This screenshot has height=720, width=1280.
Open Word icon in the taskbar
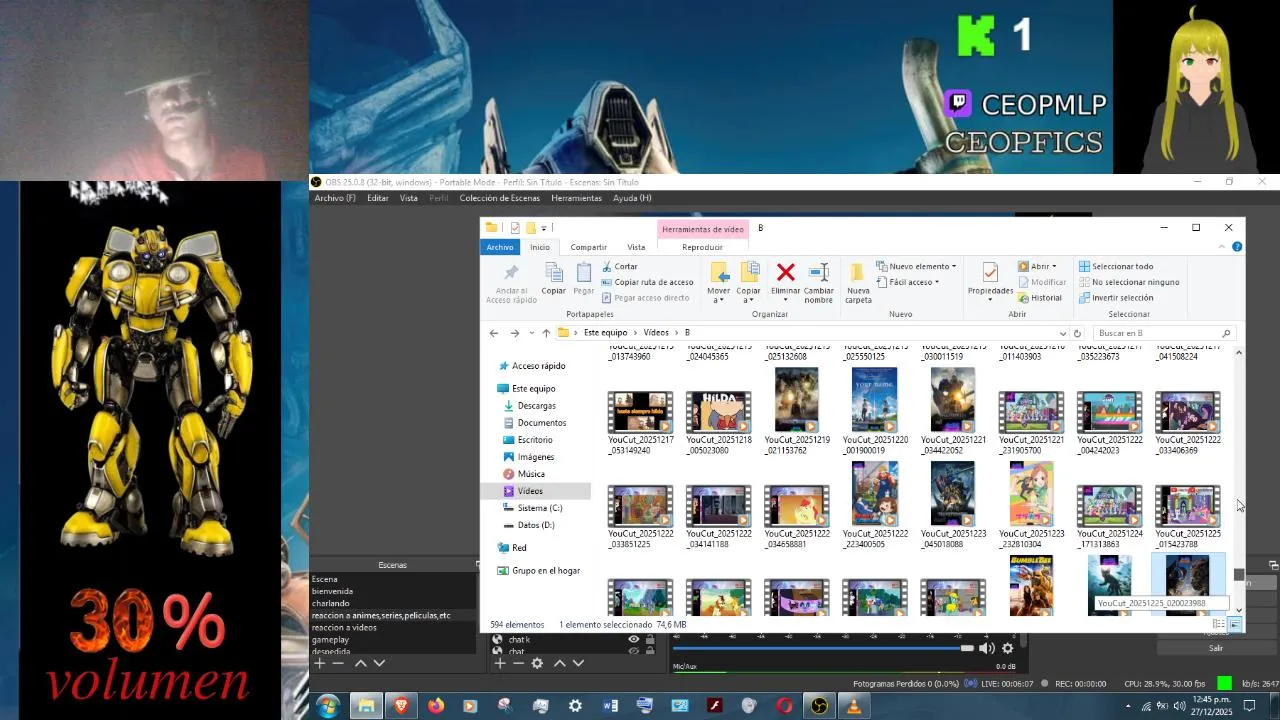(x=610, y=706)
